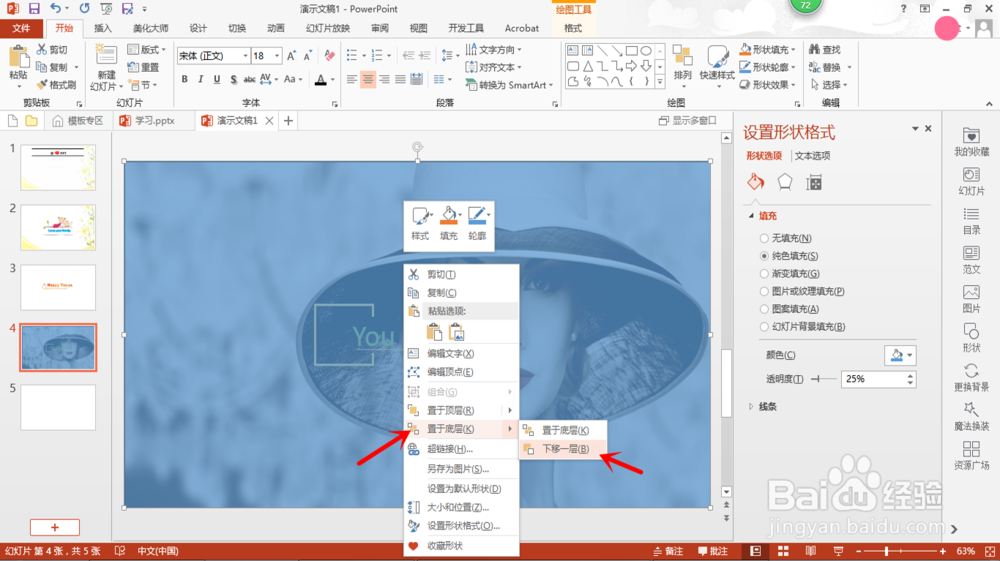Open 幻灯片 panel in right sidebar
Viewport: 1000px width, 561px height.
click(971, 181)
